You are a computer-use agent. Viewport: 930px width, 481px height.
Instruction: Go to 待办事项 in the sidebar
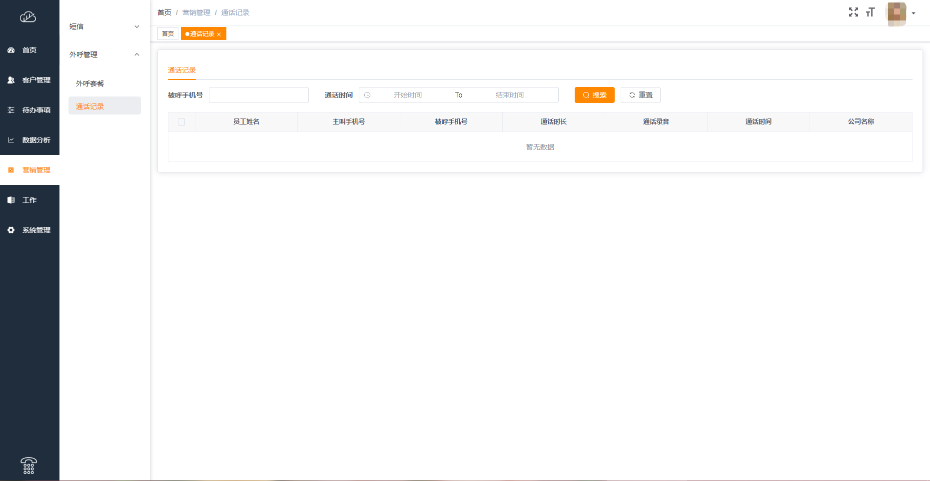[x=29, y=110]
